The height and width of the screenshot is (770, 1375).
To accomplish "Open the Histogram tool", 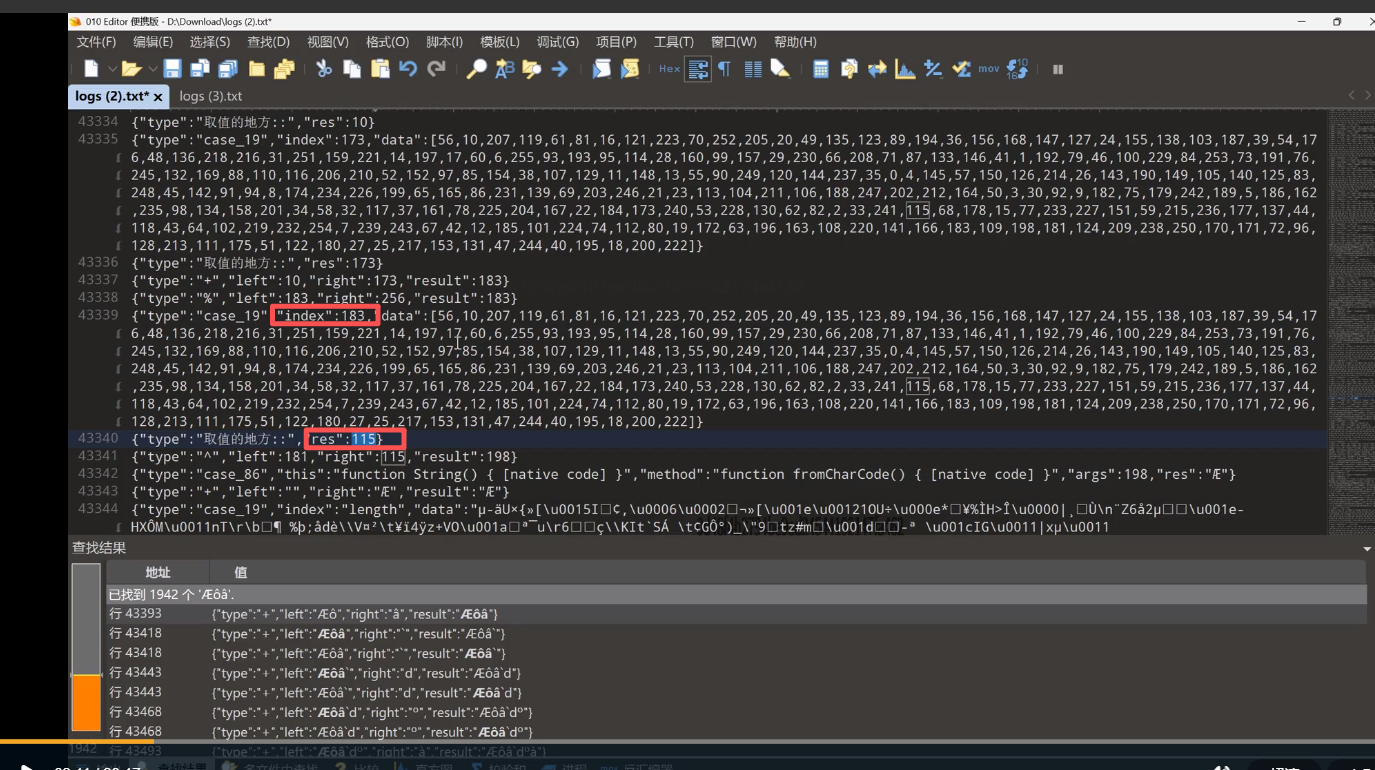I will 905,69.
